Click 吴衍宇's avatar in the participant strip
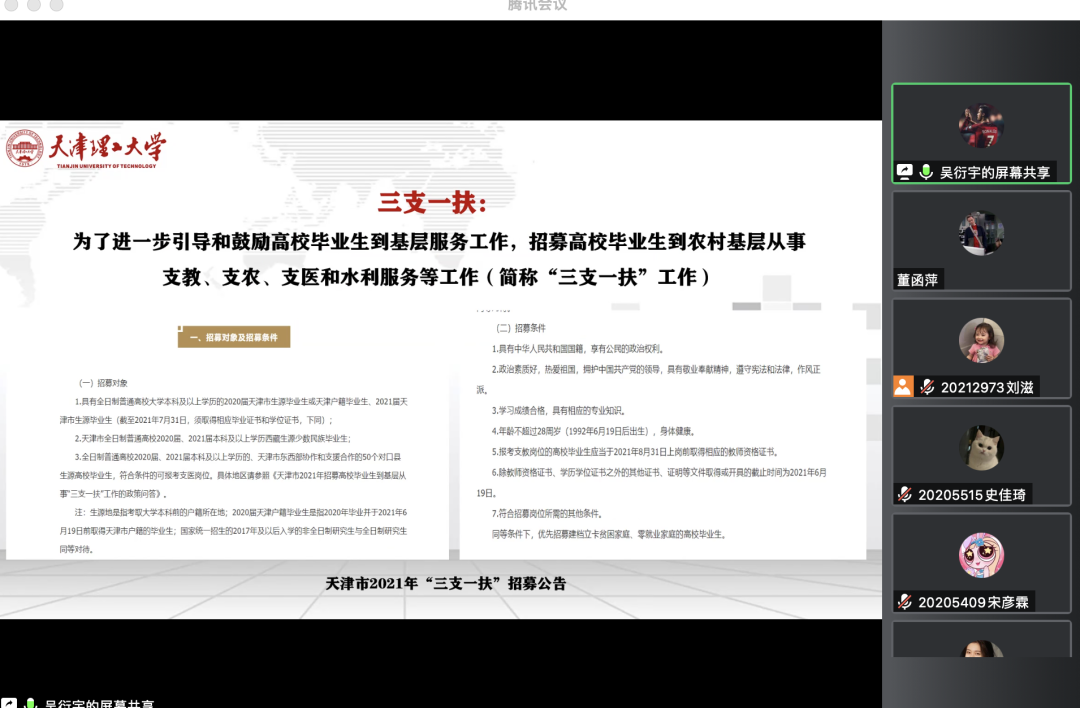Viewport: 1080px width, 708px height. click(x=980, y=125)
